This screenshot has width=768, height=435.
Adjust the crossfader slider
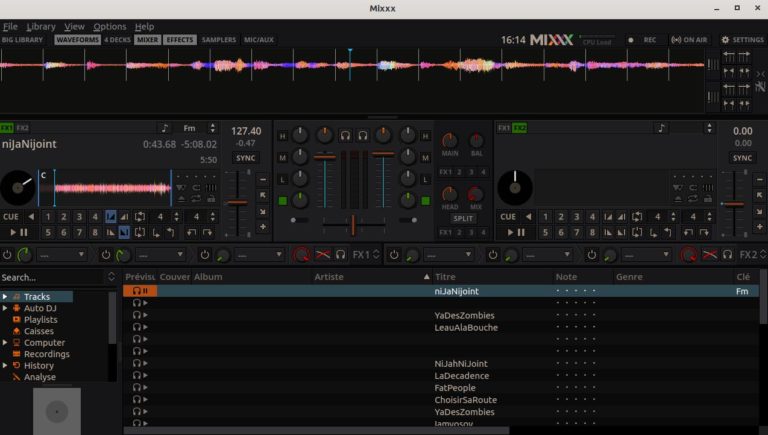353,224
